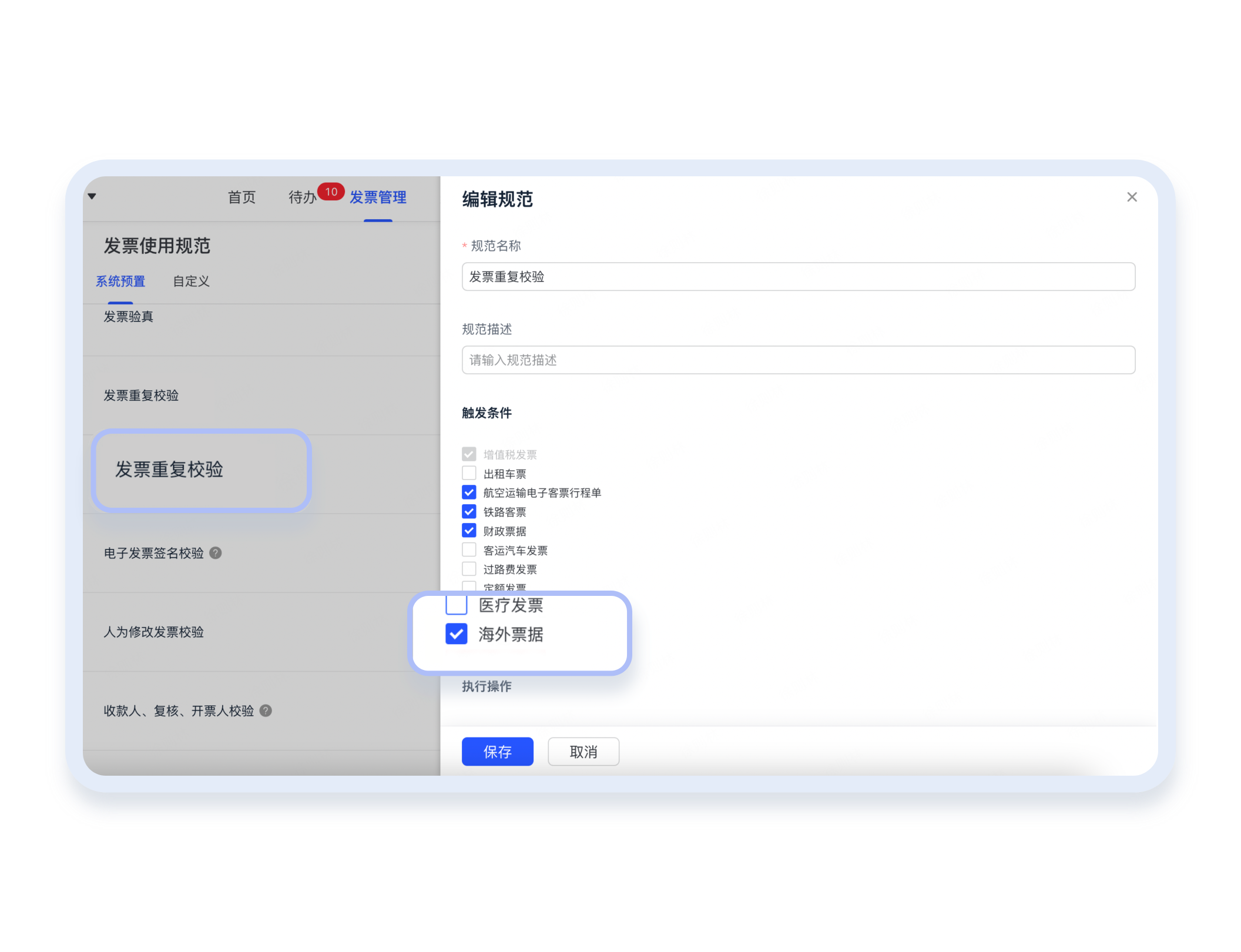Click the 取消 button
1241x952 pixels.
(x=583, y=752)
